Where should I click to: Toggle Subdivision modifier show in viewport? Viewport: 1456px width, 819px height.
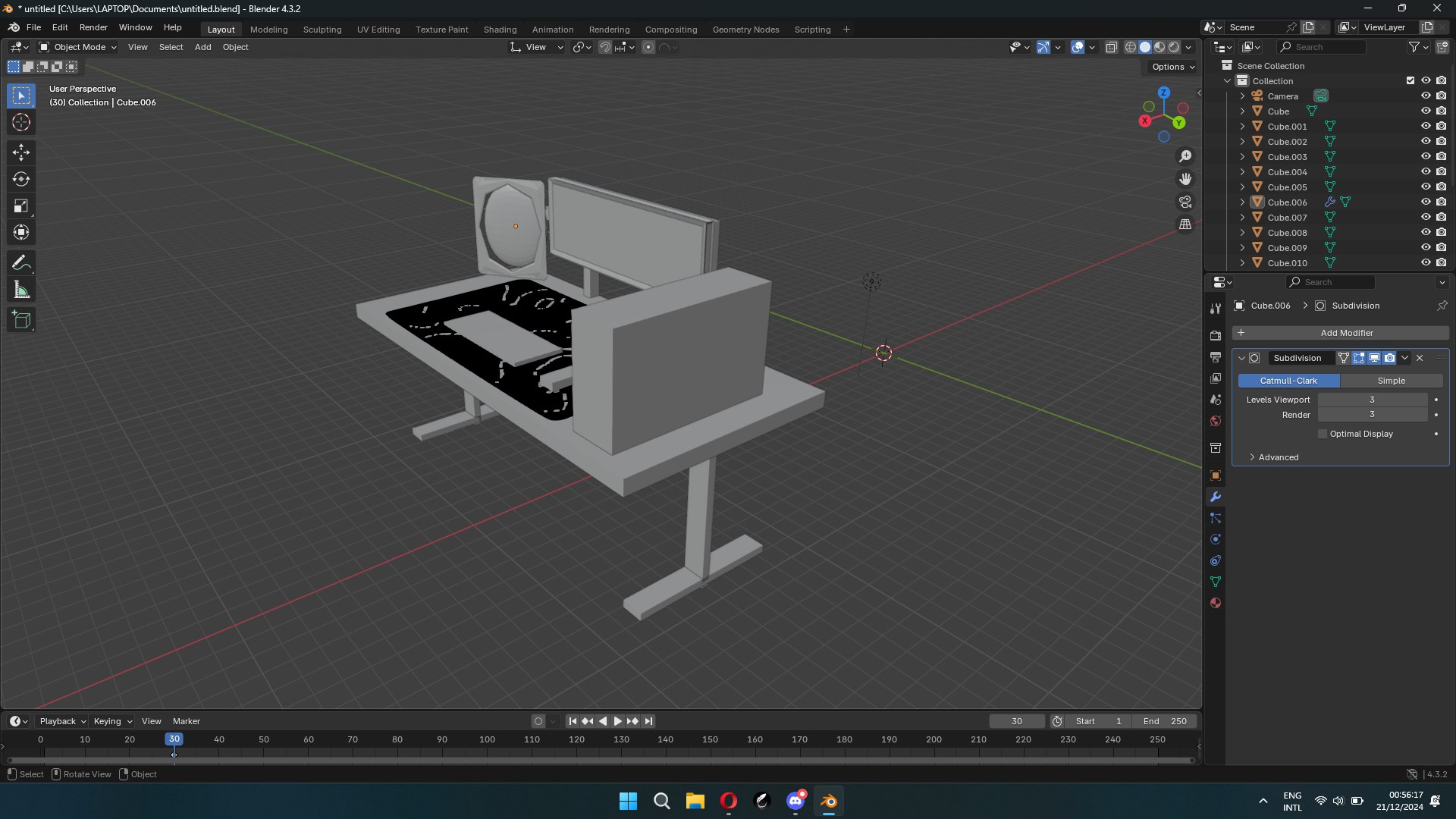point(1374,358)
